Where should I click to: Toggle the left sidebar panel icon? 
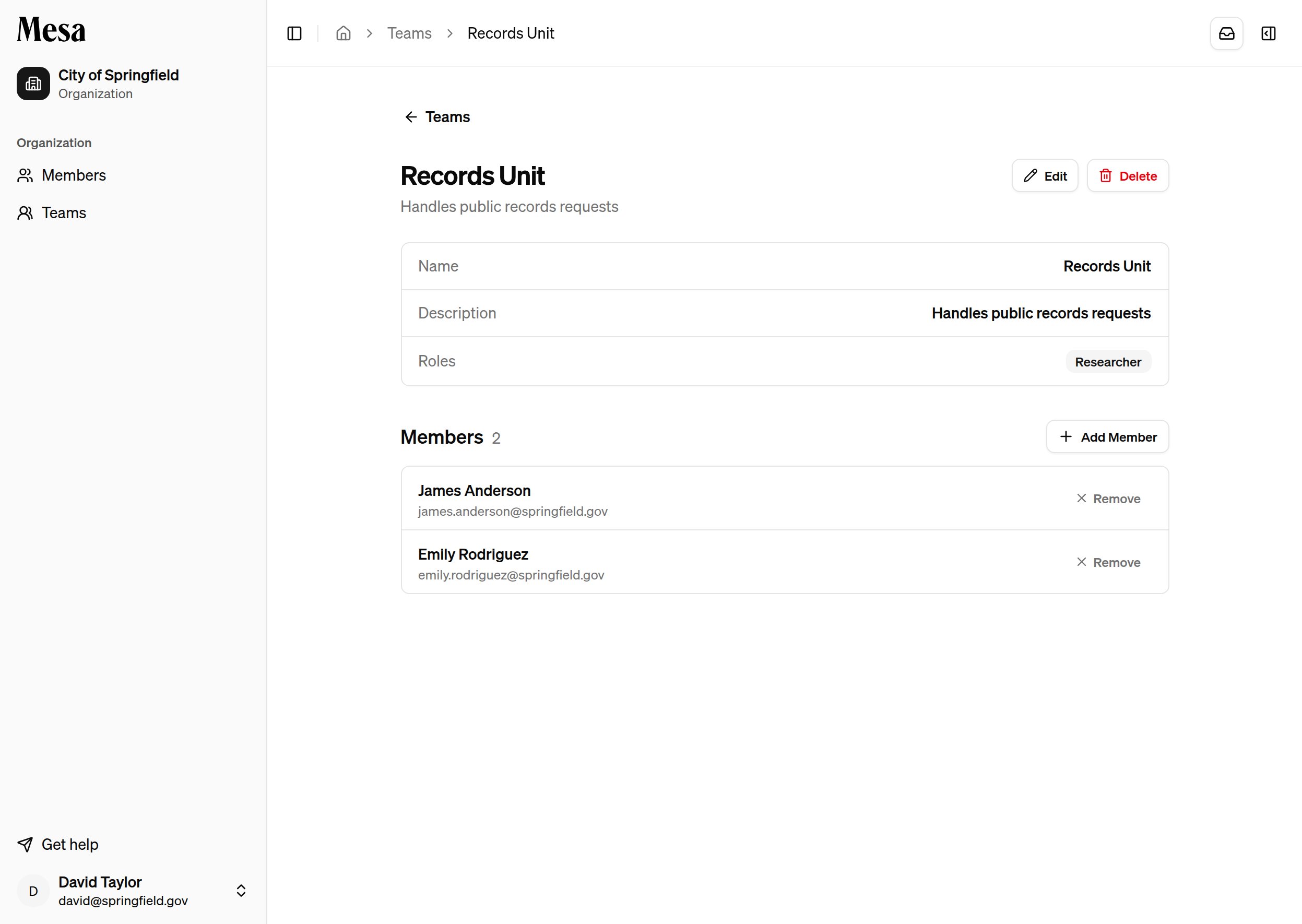[x=294, y=33]
